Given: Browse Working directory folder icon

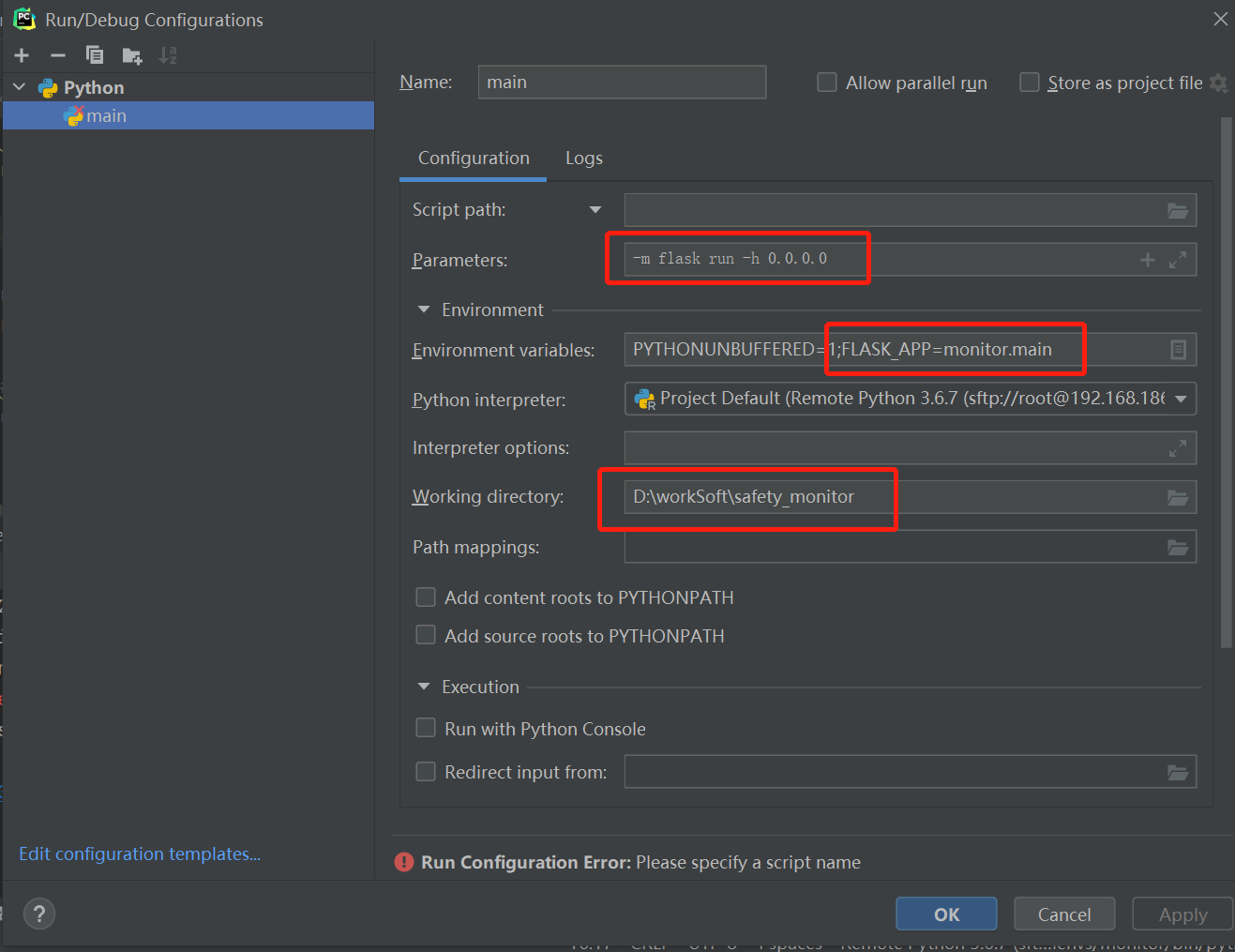Looking at the screenshot, I should pos(1178,497).
